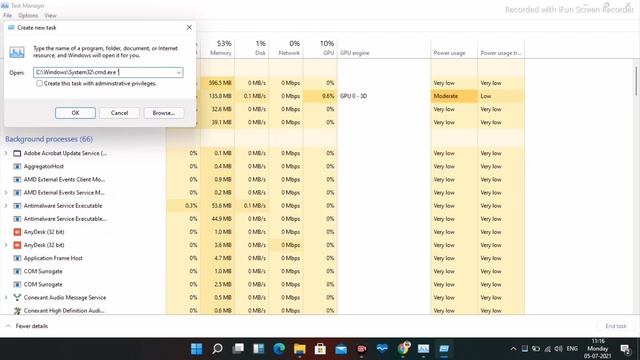Open the Options menu in Task Manager
640x360 pixels.
coord(28,16)
